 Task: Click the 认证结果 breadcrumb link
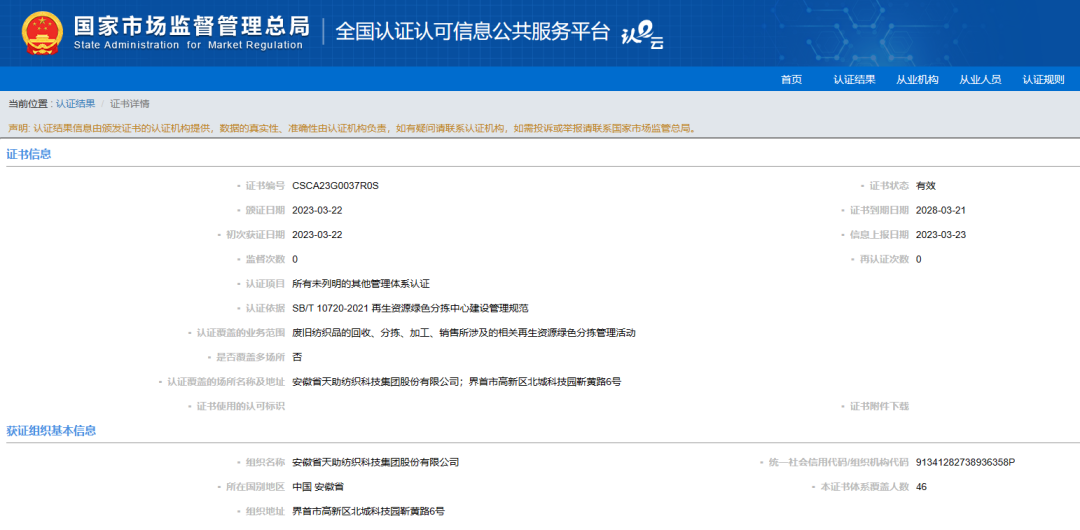[76, 104]
